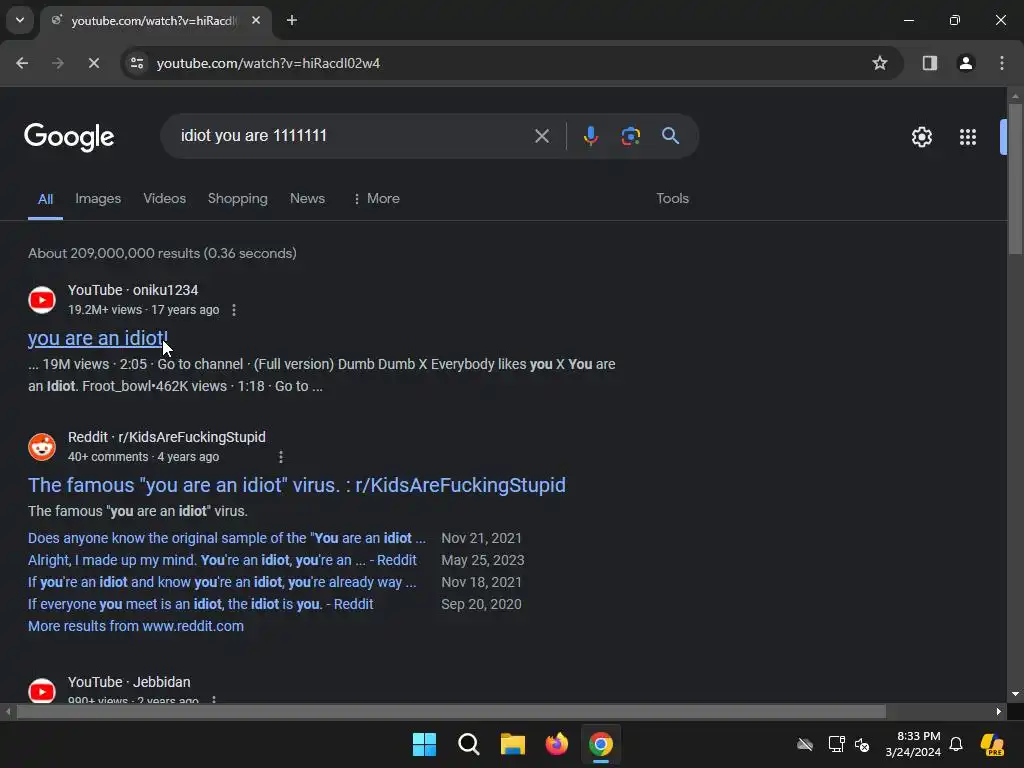Click the forward navigation arrow

tap(58, 63)
